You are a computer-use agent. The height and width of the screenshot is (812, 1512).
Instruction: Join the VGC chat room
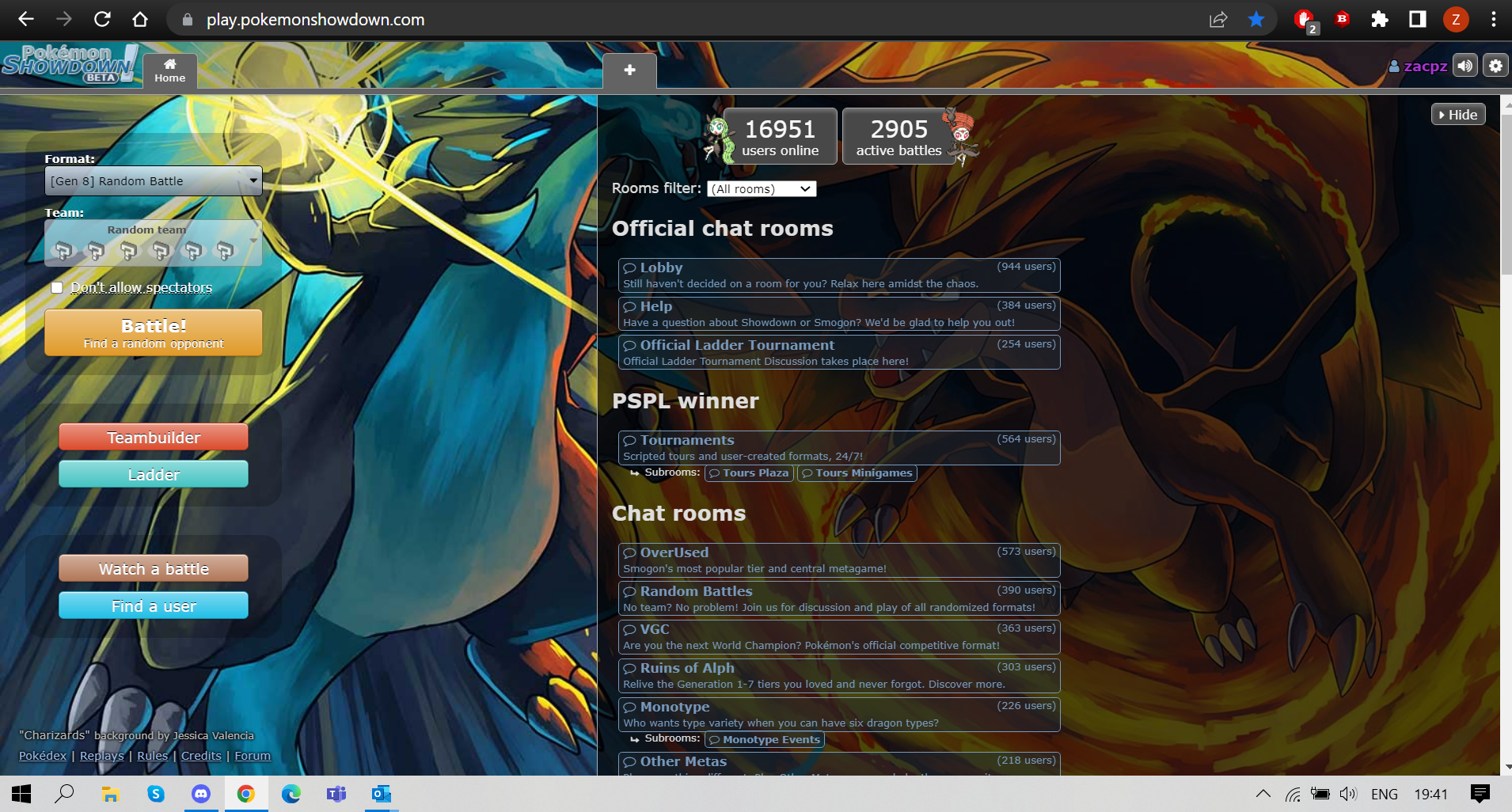(839, 637)
